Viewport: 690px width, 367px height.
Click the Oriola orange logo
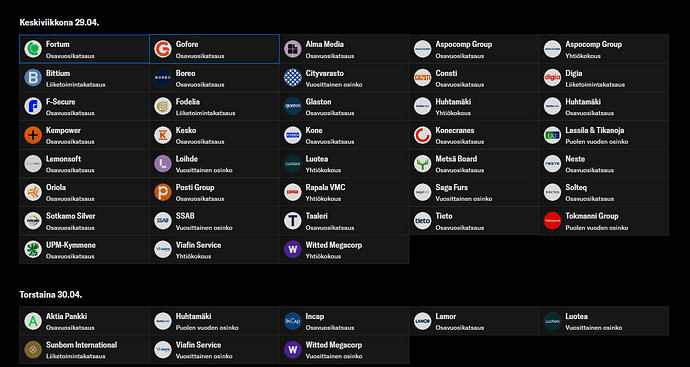[33, 192]
